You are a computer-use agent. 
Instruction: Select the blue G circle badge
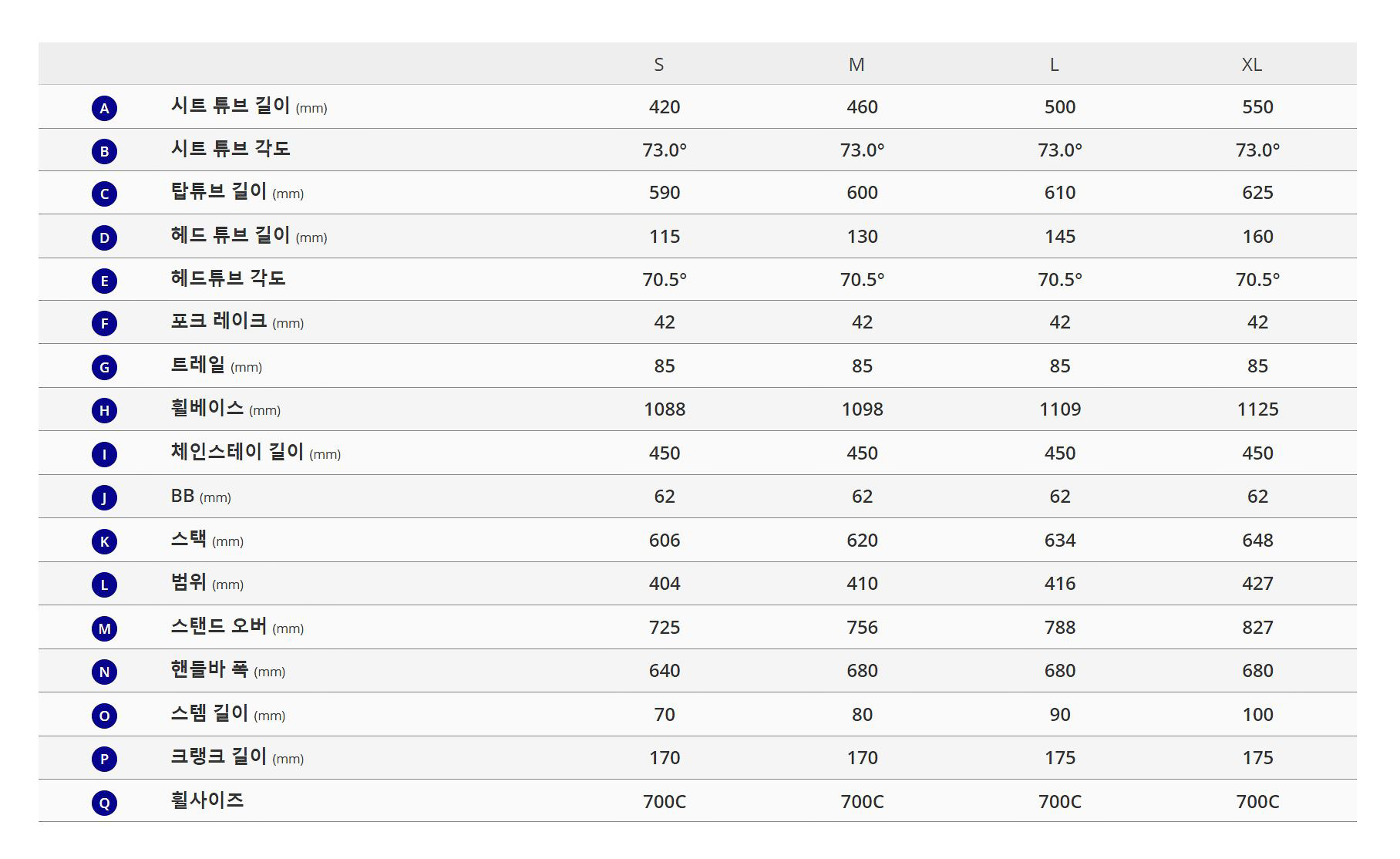click(x=104, y=367)
